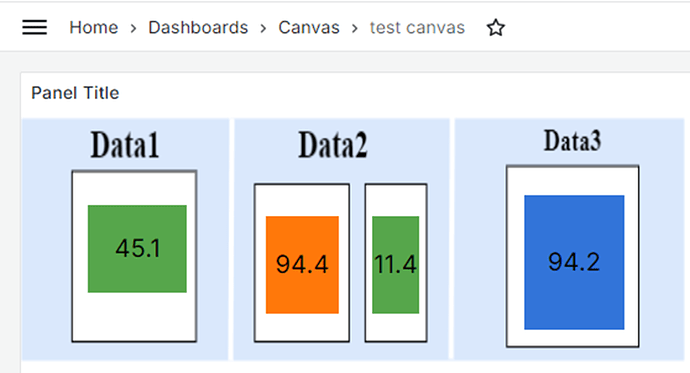Go to Home breadcrumb
This screenshot has height=373, width=690.
pyautogui.click(x=94, y=28)
